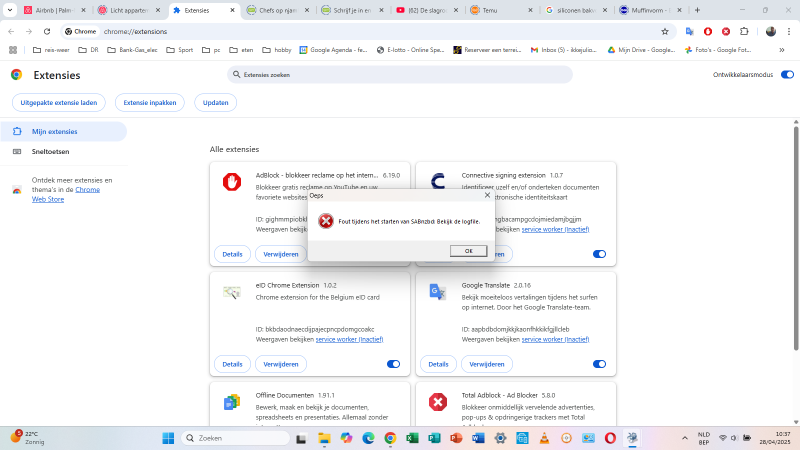Bookmark this page with the star icon
Viewport: 800px width, 450px height.
(x=665, y=32)
